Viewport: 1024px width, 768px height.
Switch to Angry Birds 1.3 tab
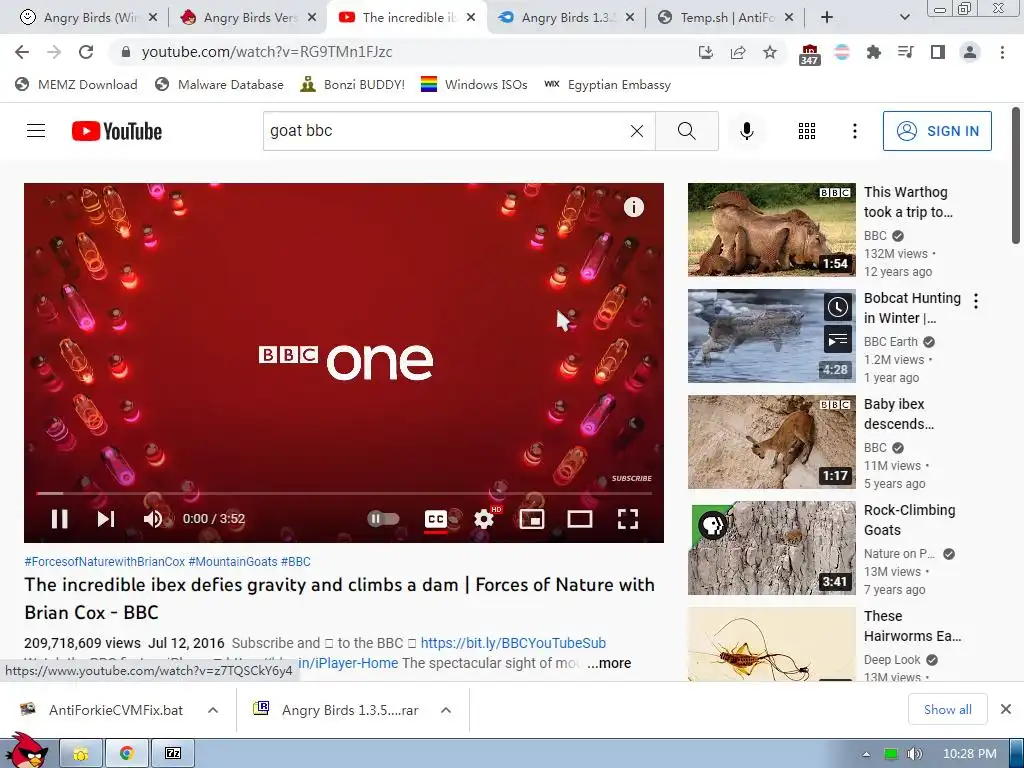click(x=566, y=18)
